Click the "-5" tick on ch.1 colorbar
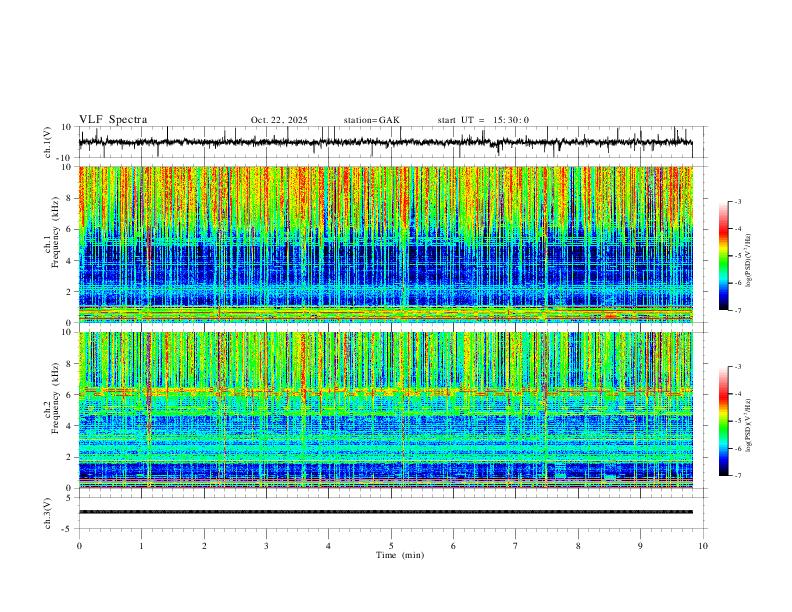The image size is (792, 612). coord(738,256)
